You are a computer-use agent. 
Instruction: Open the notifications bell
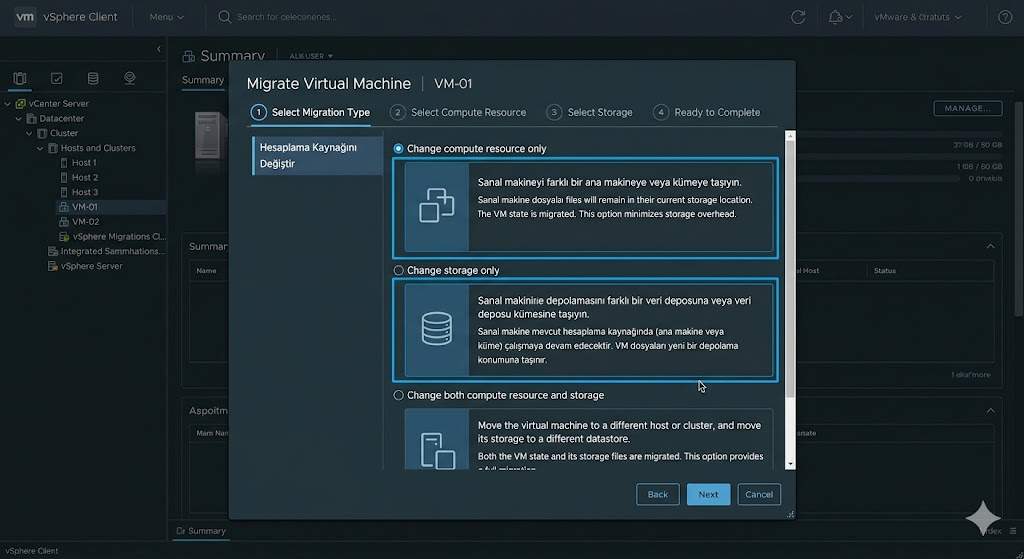click(x=835, y=18)
